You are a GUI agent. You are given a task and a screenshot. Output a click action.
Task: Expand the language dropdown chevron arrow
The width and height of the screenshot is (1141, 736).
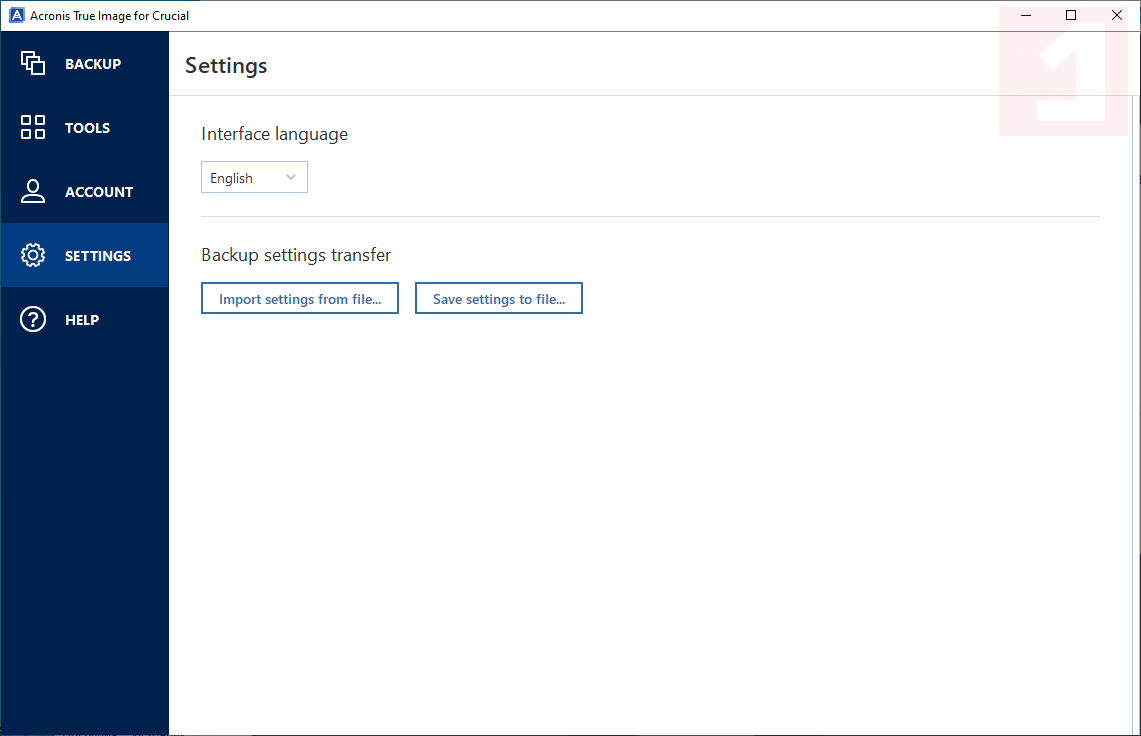(x=291, y=178)
